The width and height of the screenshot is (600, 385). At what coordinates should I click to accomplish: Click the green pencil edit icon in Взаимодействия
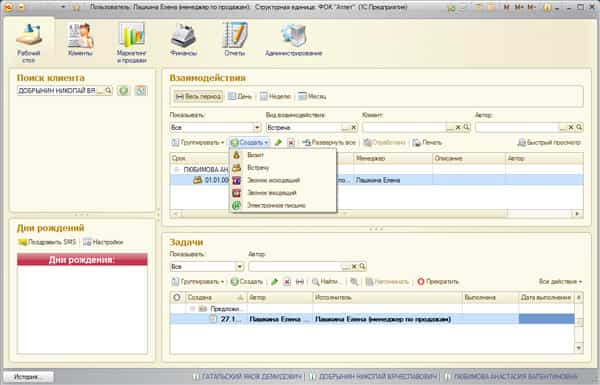[278, 143]
